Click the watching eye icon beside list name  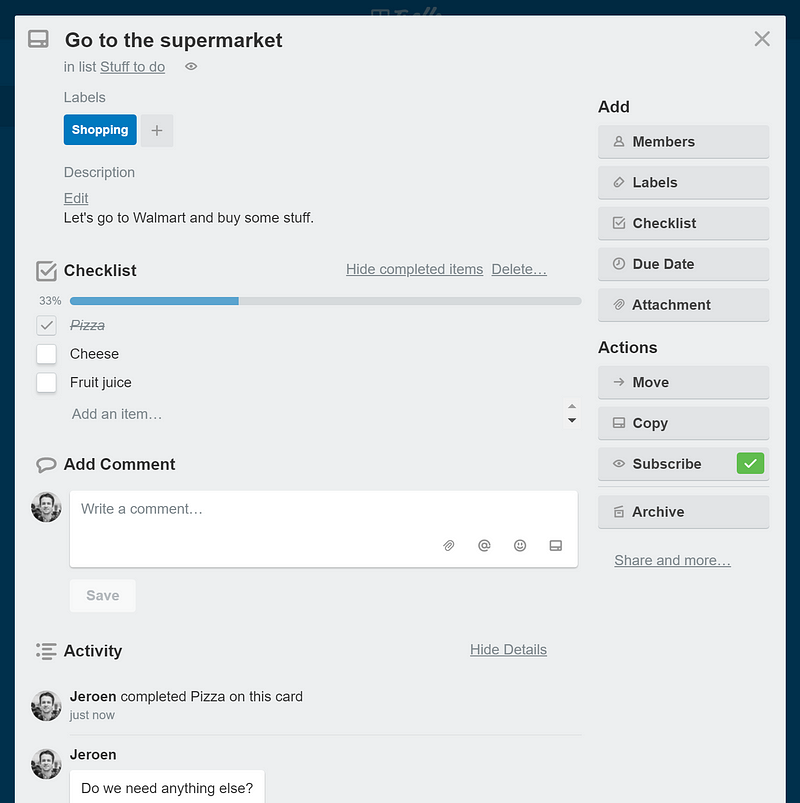click(x=191, y=67)
